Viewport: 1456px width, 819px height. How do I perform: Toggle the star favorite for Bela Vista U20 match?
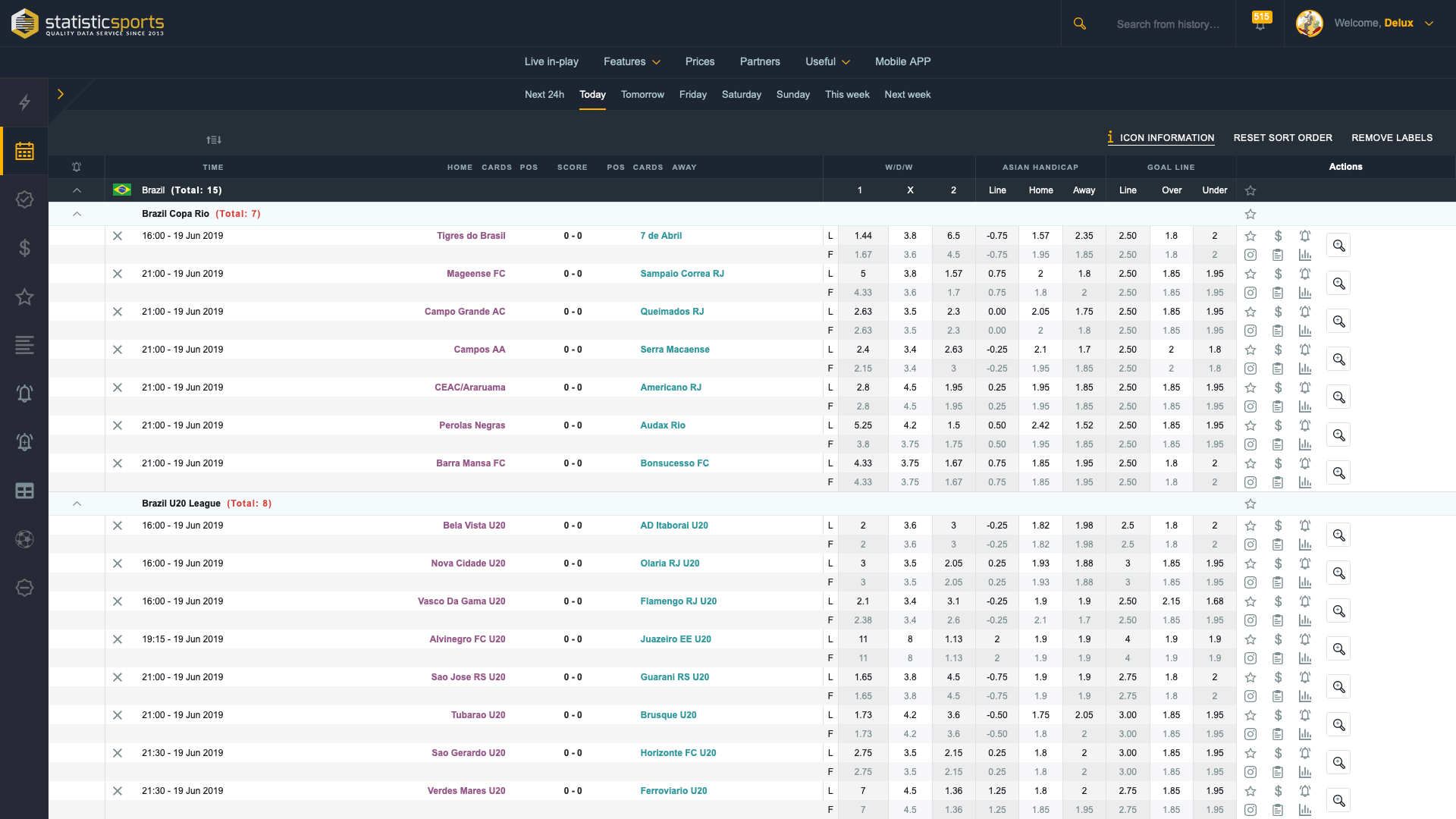(x=1251, y=525)
